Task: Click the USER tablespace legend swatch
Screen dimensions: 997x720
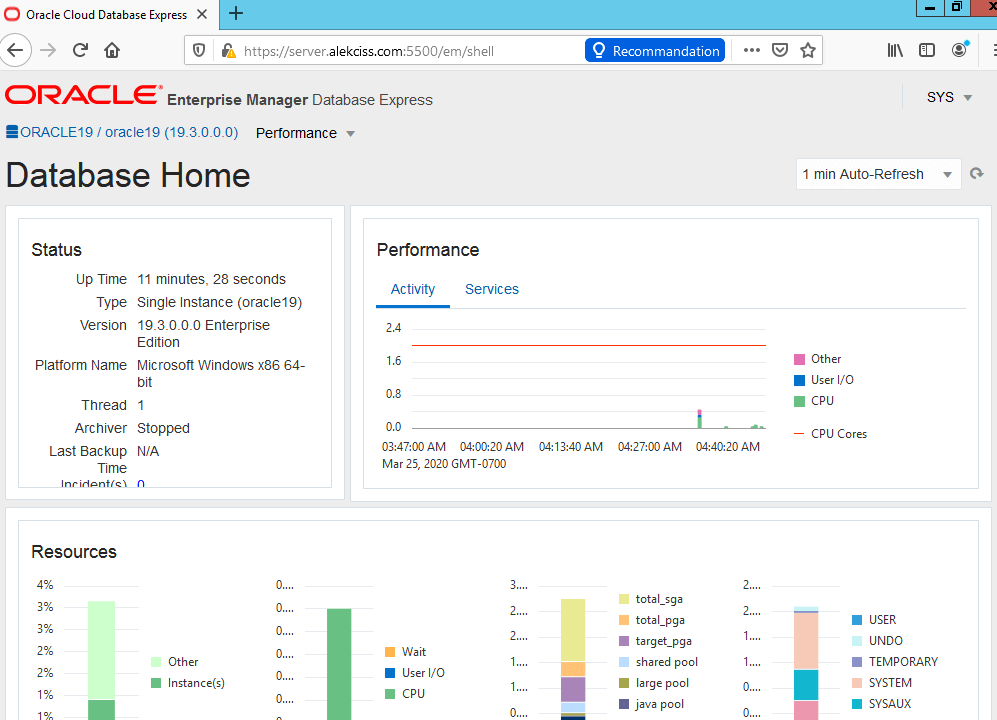Action: coord(856,620)
